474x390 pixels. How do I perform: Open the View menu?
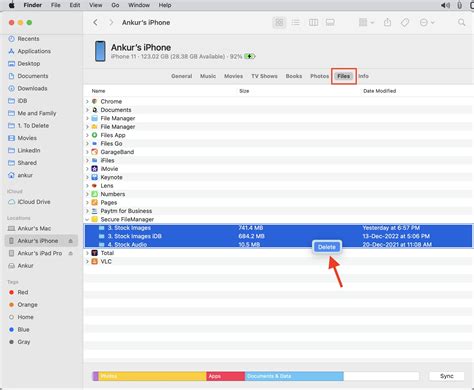pyautogui.click(x=96, y=5)
